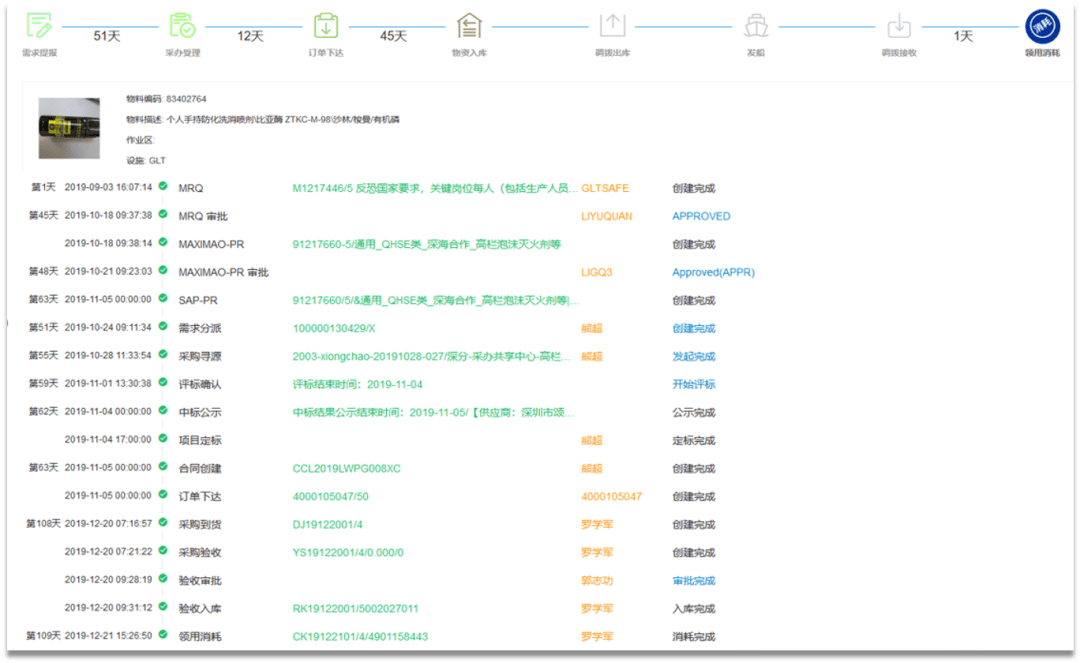The height and width of the screenshot is (663, 1080).
Task: Click the Approved(APPR) status
Action: click(x=714, y=272)
